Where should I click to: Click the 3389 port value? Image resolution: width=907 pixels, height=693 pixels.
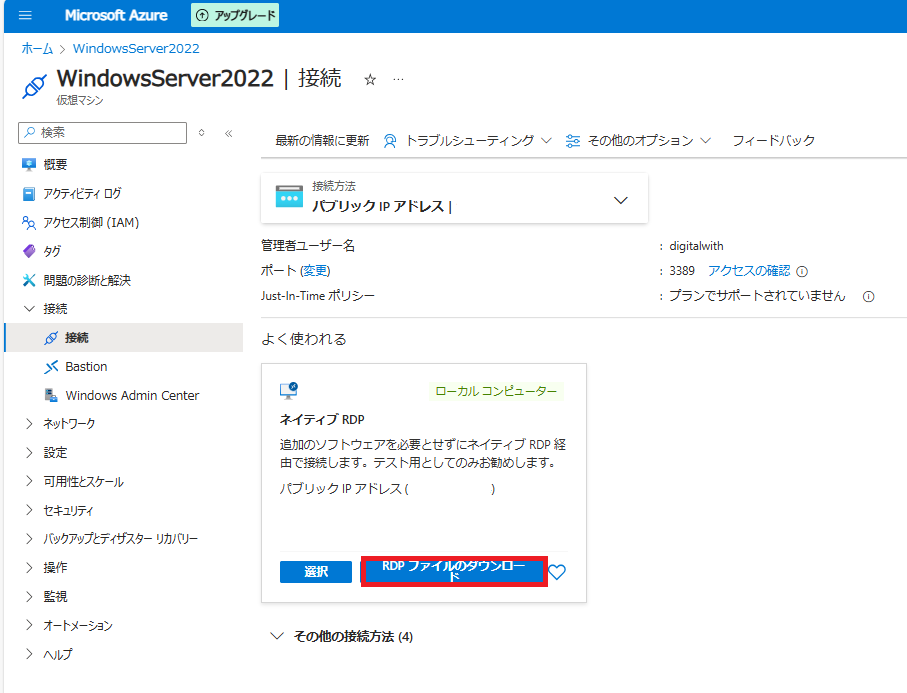[682, 271]
